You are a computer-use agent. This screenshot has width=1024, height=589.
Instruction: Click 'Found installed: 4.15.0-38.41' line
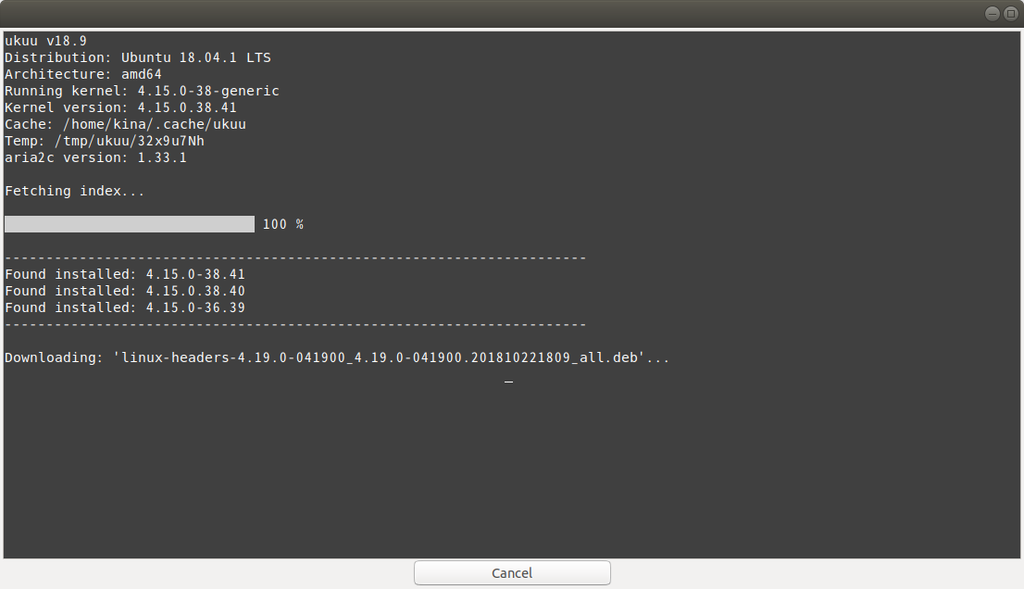(125, 274)
